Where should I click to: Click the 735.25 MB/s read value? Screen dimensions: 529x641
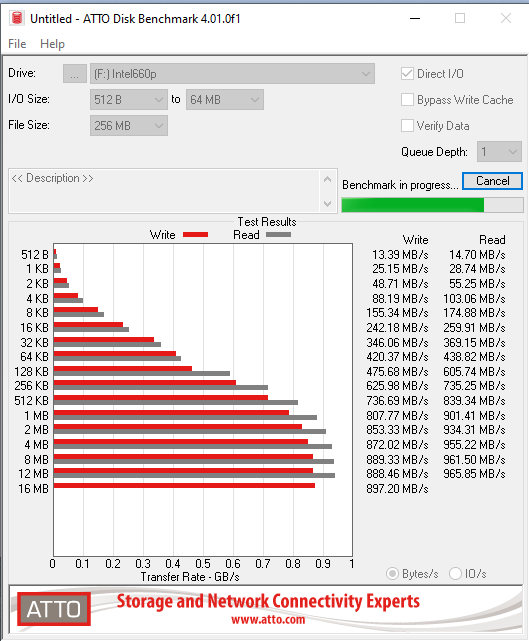tap(474, 385)
